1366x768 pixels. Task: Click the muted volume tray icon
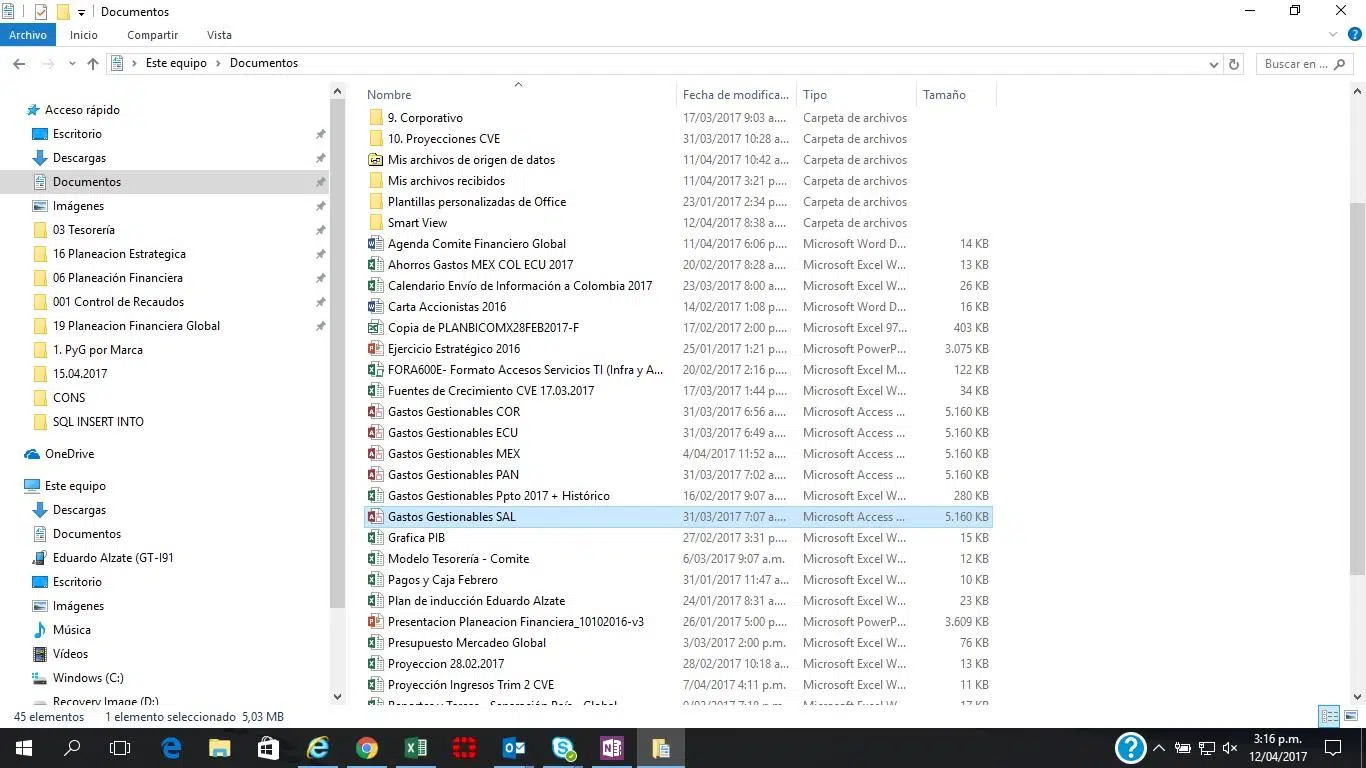tap(1230, 748)
